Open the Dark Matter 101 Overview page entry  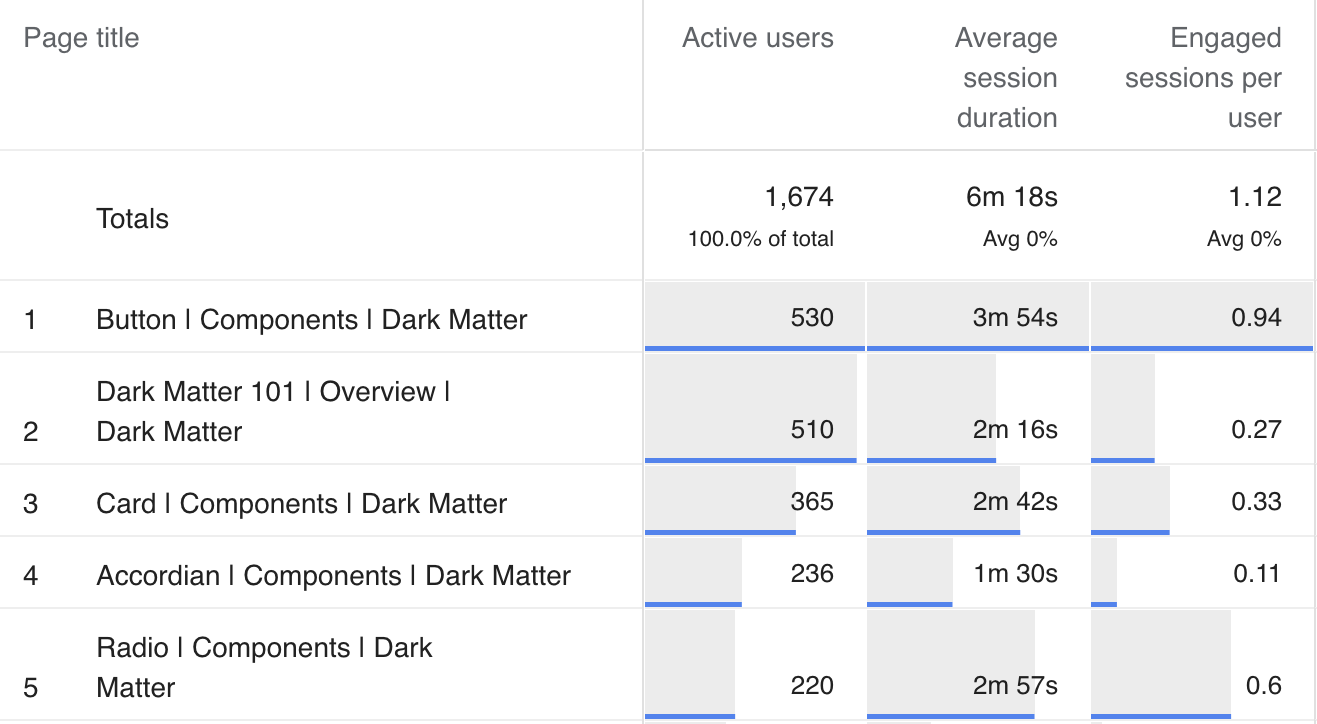[272, 411]
